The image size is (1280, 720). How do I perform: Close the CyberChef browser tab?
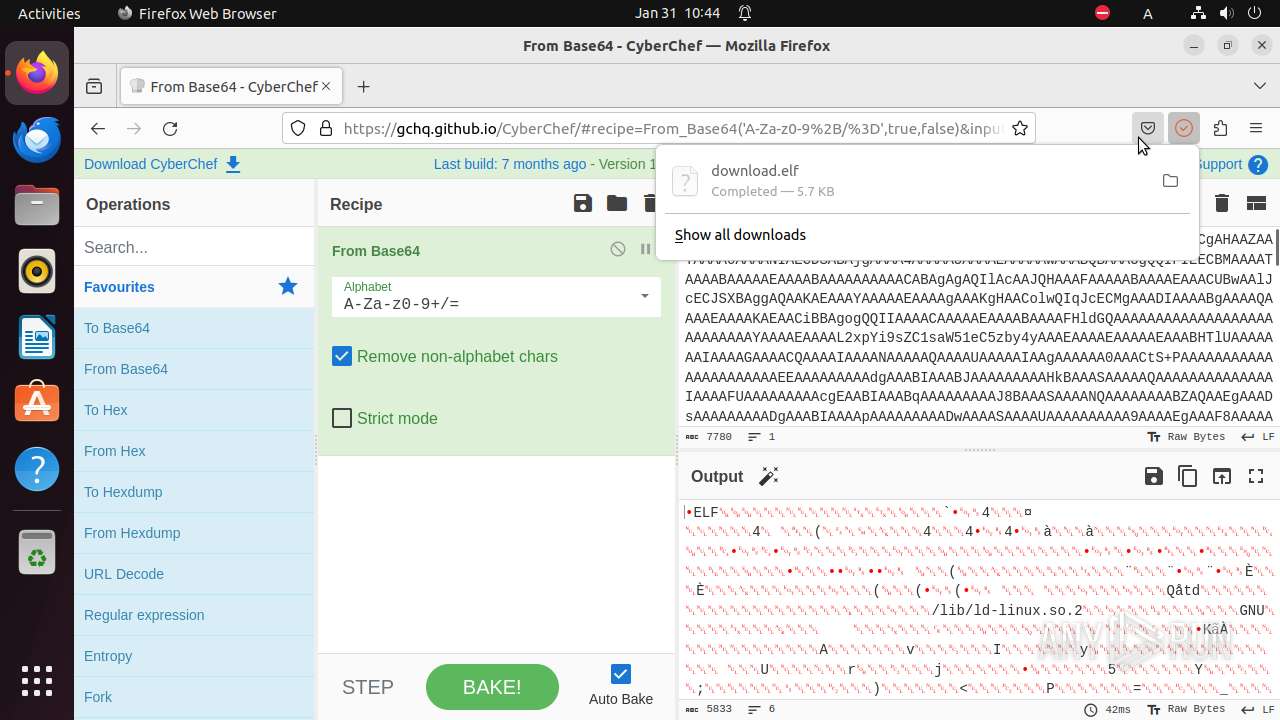coord(326,87)
